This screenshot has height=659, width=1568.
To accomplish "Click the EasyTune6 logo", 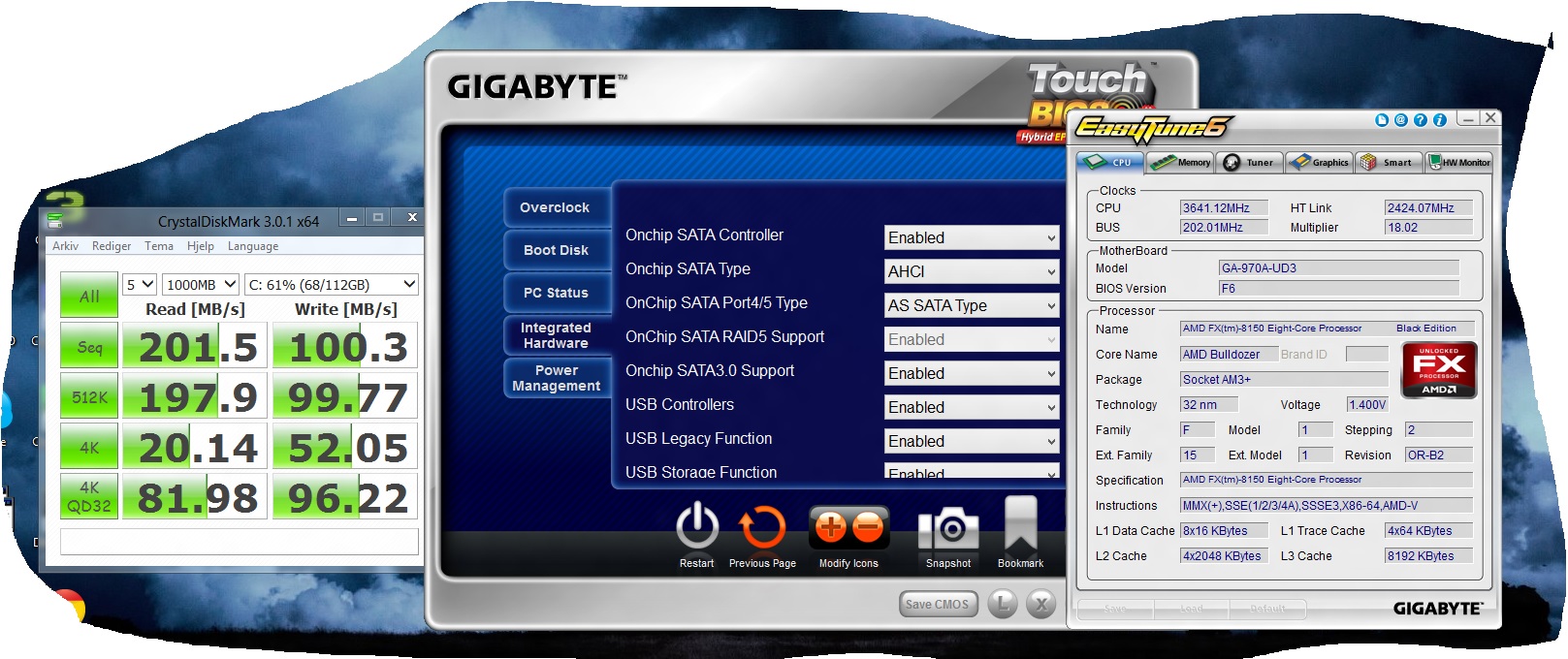I will (x=1153, y=128).
